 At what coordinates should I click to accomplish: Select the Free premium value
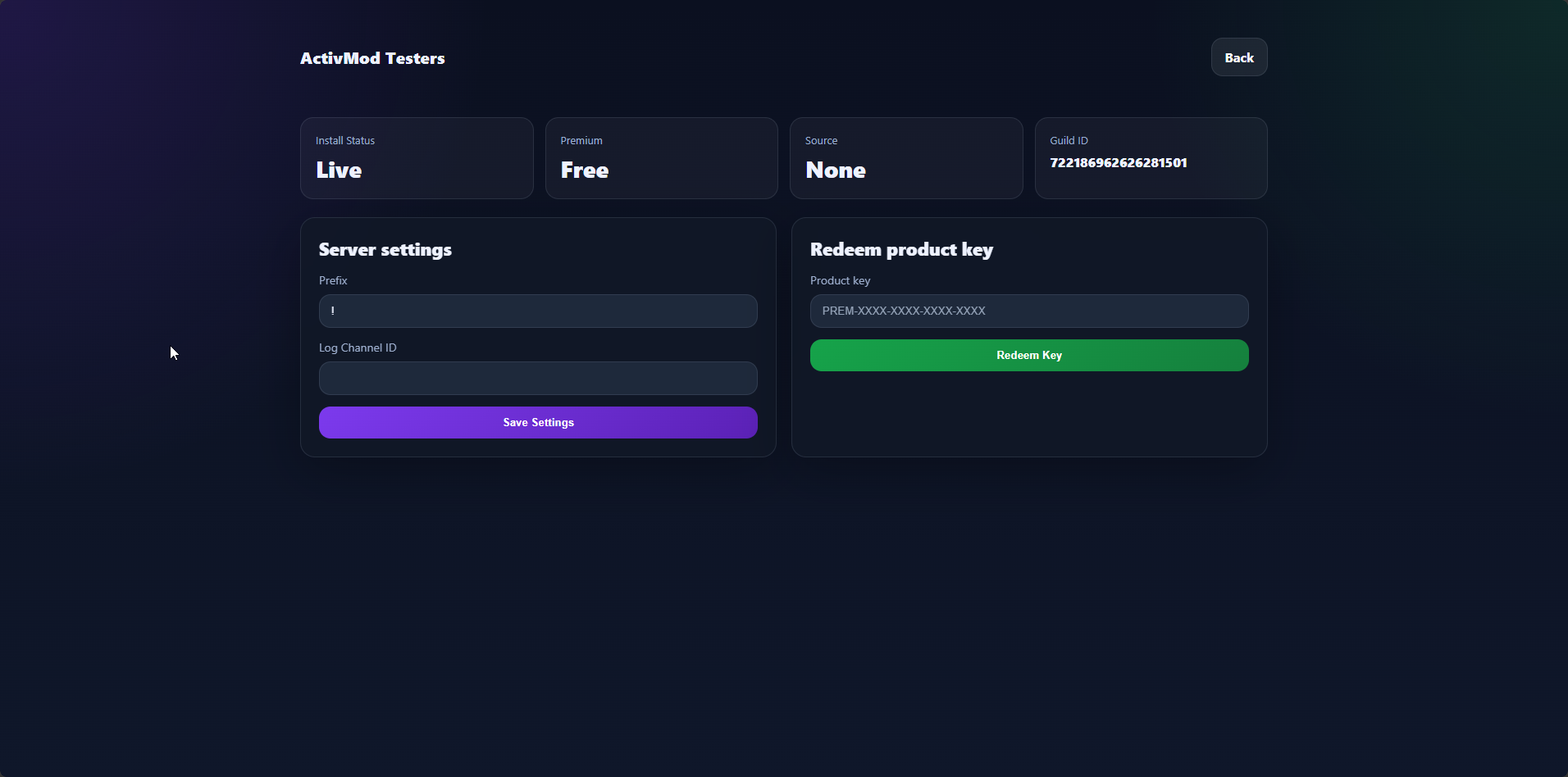tap(585, 170)
